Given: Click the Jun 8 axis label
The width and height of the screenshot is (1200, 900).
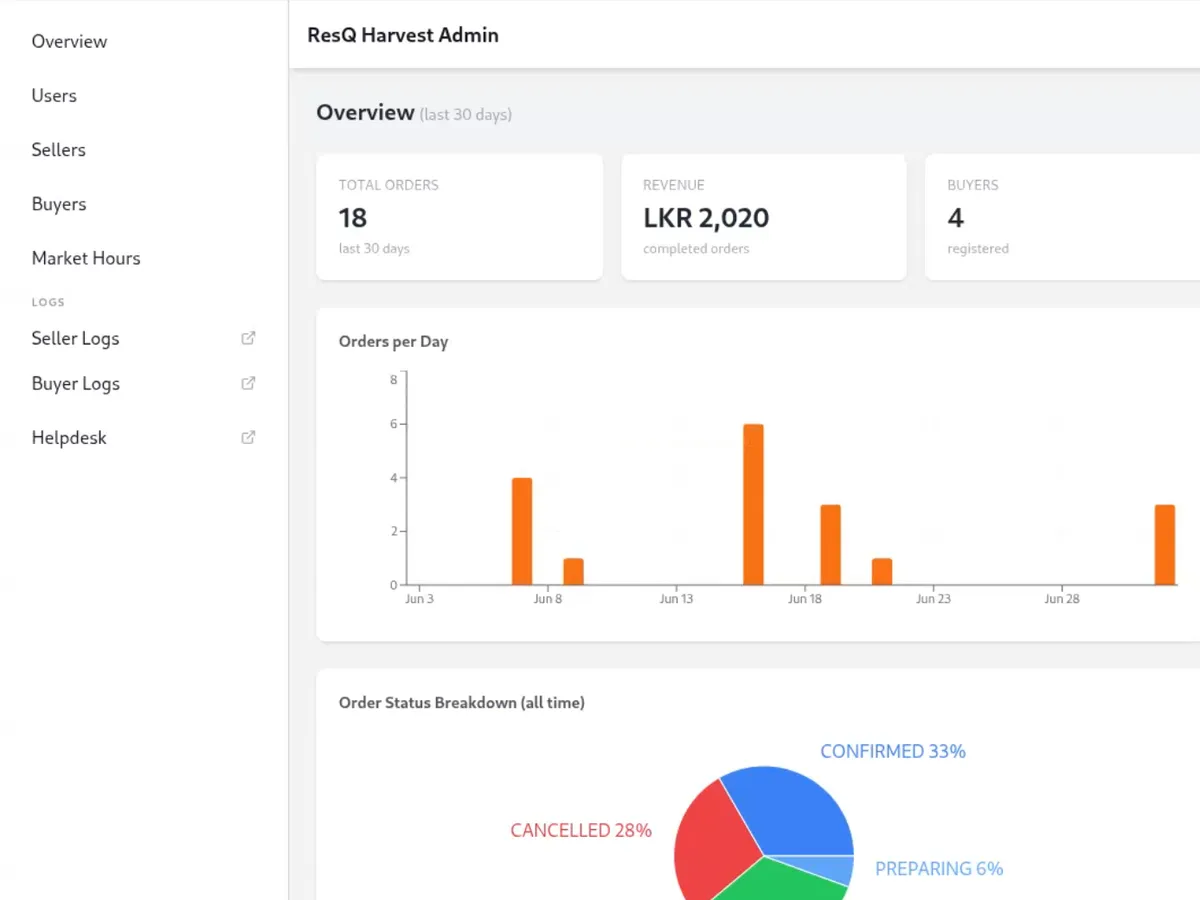Looking at the screenshot, I should (x=548, y=599).
